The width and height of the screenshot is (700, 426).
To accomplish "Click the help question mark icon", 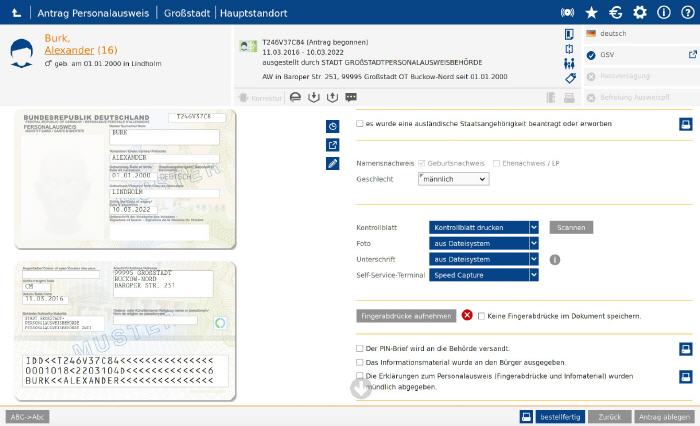I will [x=687, y=13].
